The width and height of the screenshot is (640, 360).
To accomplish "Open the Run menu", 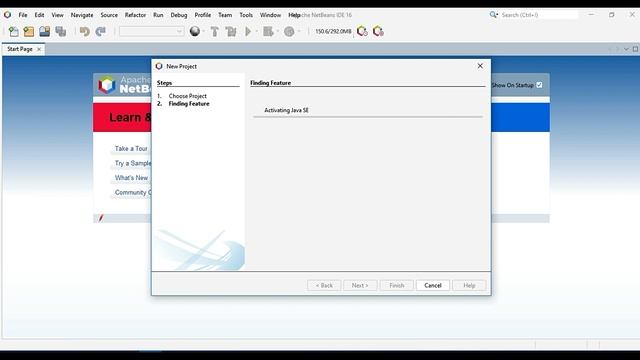I will point(158,15).
